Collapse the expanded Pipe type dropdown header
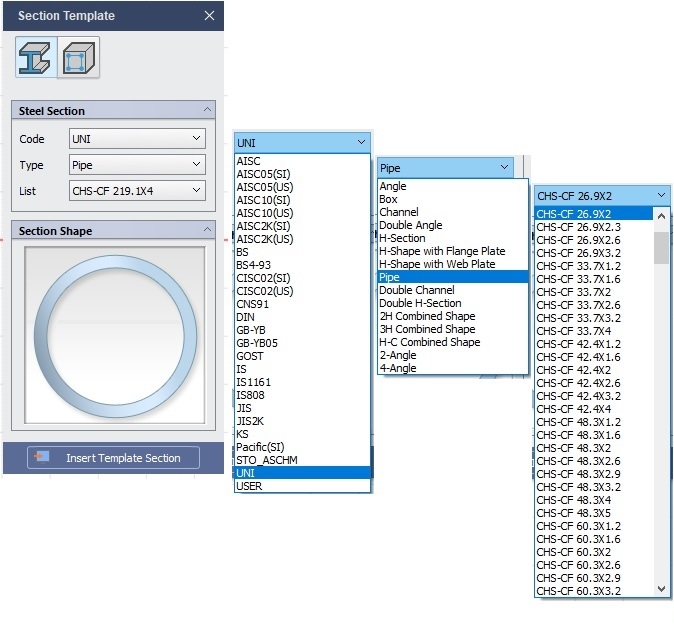 click(445, 168)
